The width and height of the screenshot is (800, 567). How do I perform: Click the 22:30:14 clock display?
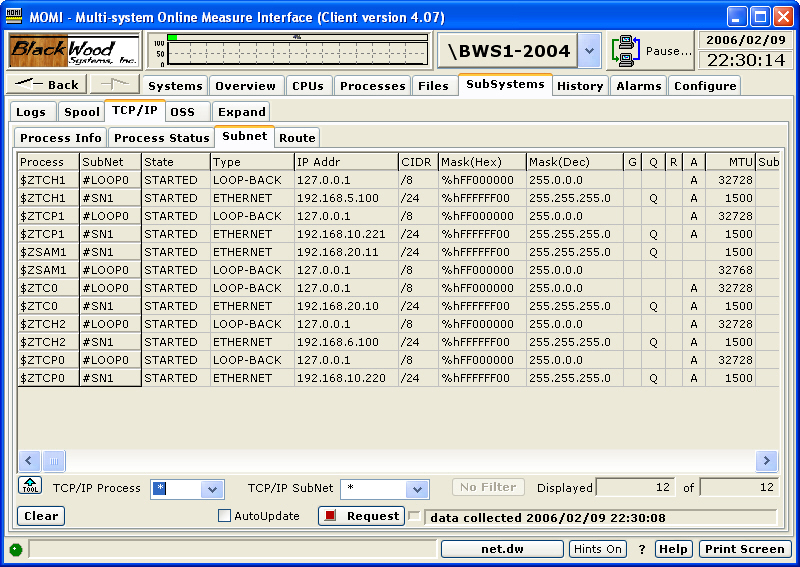[x=745, y=60]
